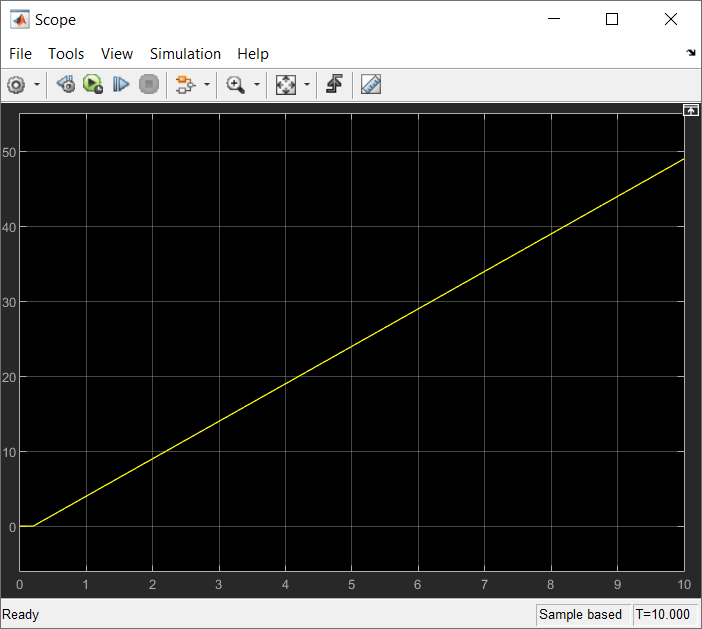
Task: Toggle the Cursor Measurements ruler icon
Action: [371, 85]
